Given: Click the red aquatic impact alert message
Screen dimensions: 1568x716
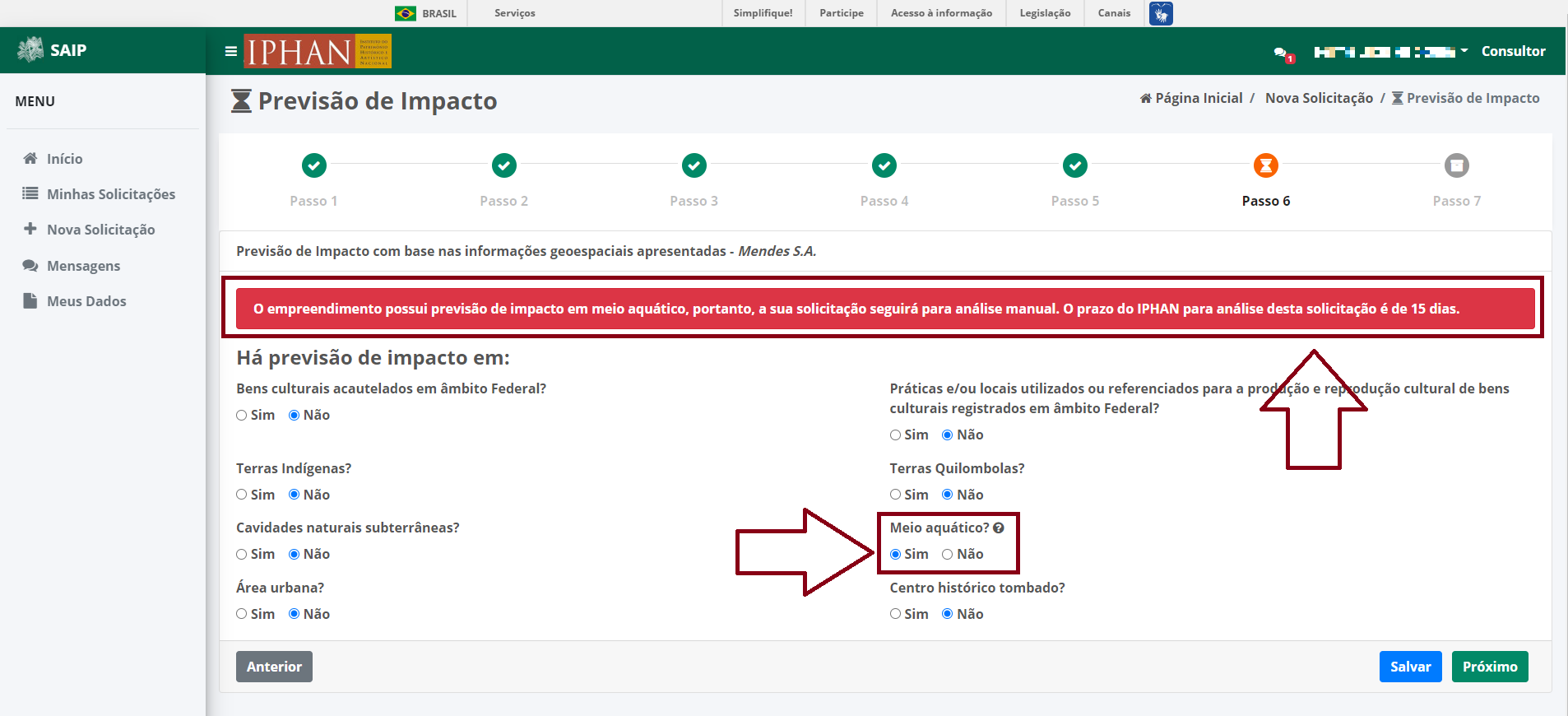Looking at the screenshot, I should pyautogui.click(x=885, y=309).
